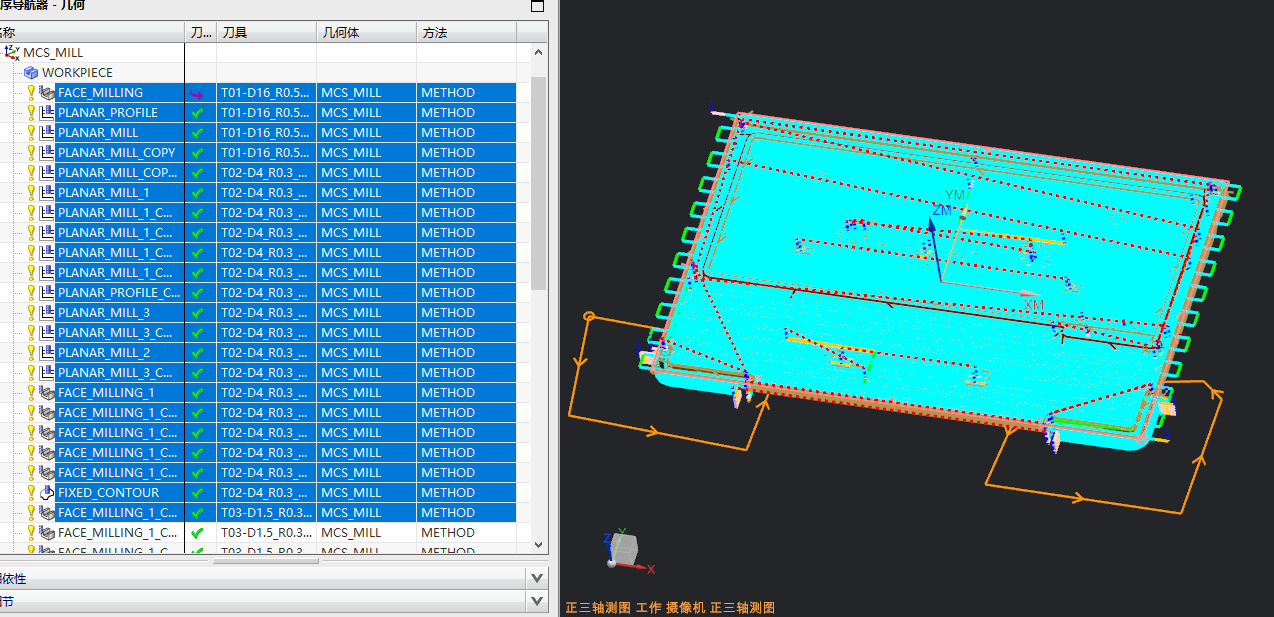
Task: Click the green check in PLANAR_MILL_COPY row
Action: [x=197, y=153]
